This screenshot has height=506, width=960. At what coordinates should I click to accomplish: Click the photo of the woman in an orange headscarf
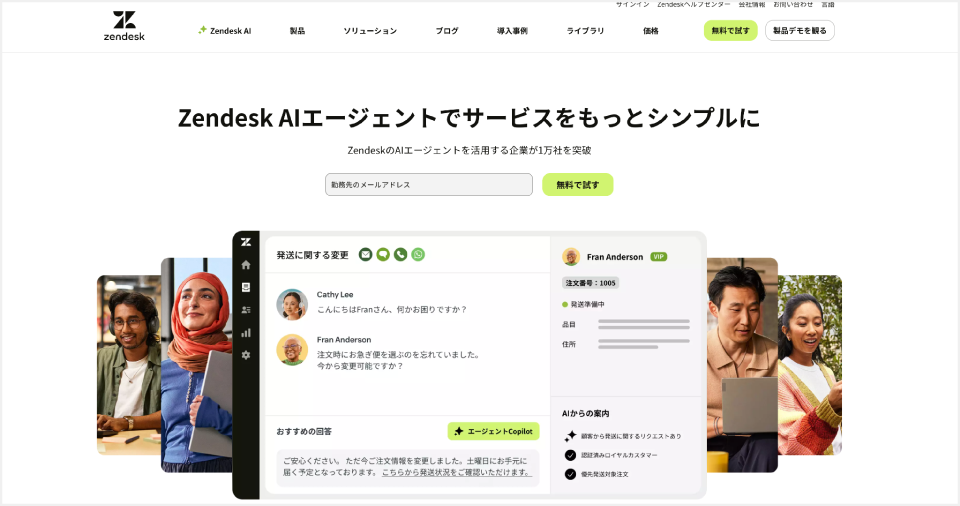[x=197, y=365]
